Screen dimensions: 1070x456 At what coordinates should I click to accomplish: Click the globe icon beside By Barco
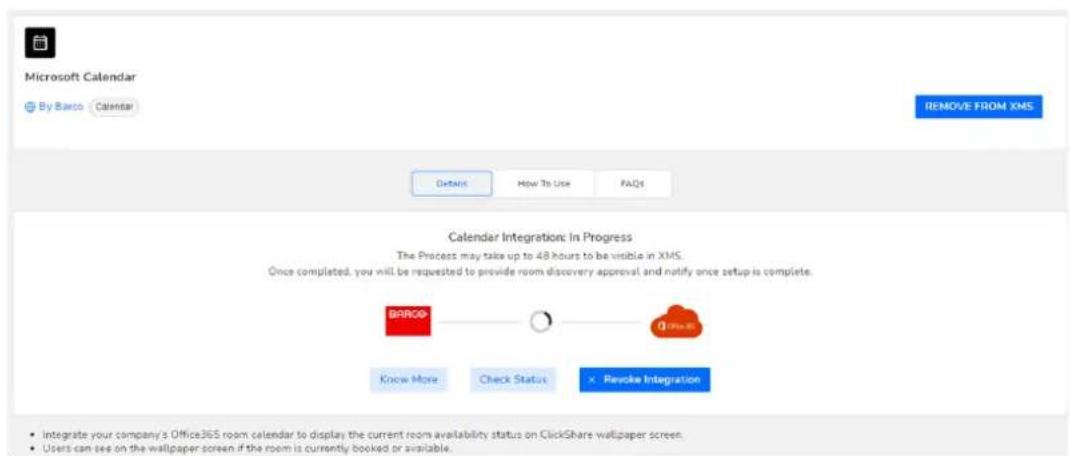click(x=29, y=107)
